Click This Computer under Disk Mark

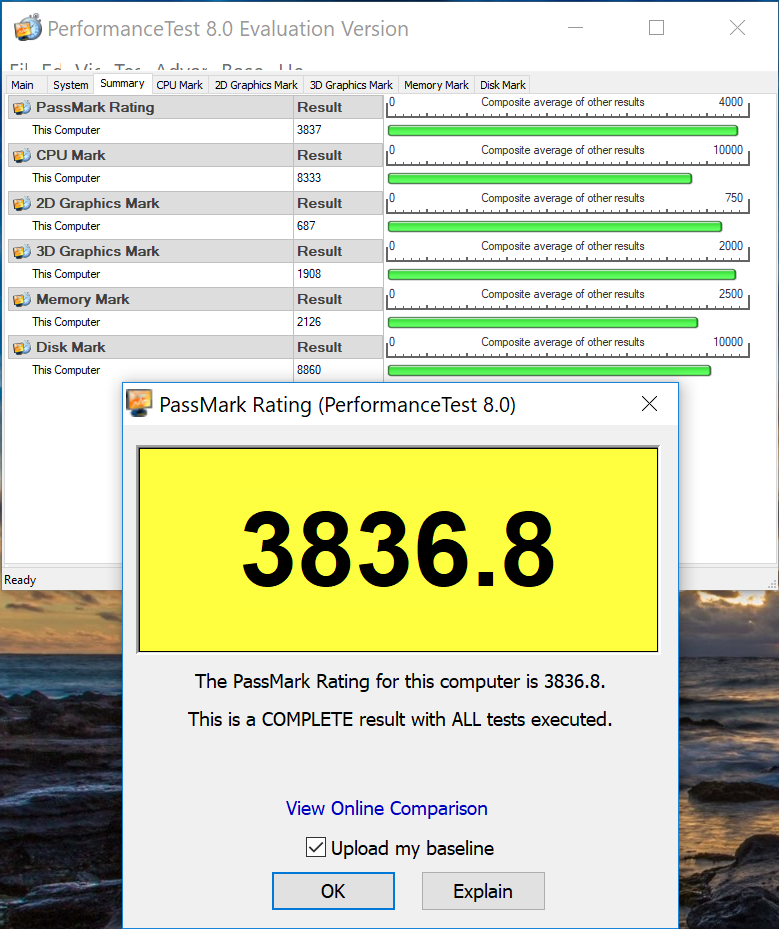(x=66, y=370)
